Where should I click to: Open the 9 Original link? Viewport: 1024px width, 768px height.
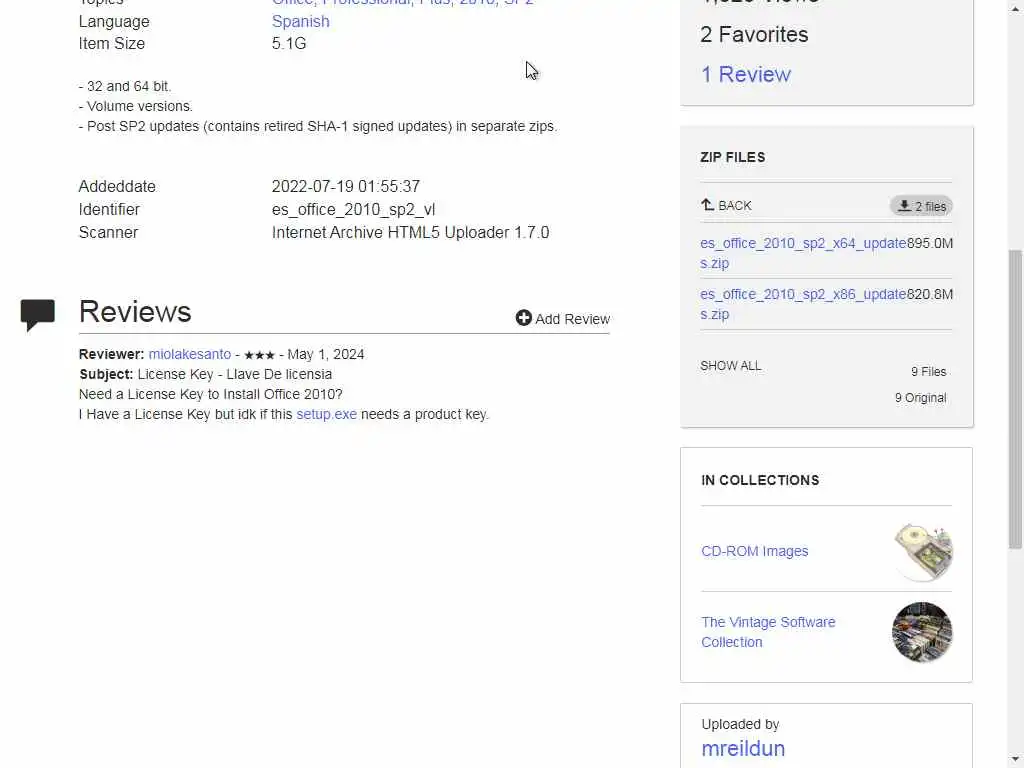(920, 398)
